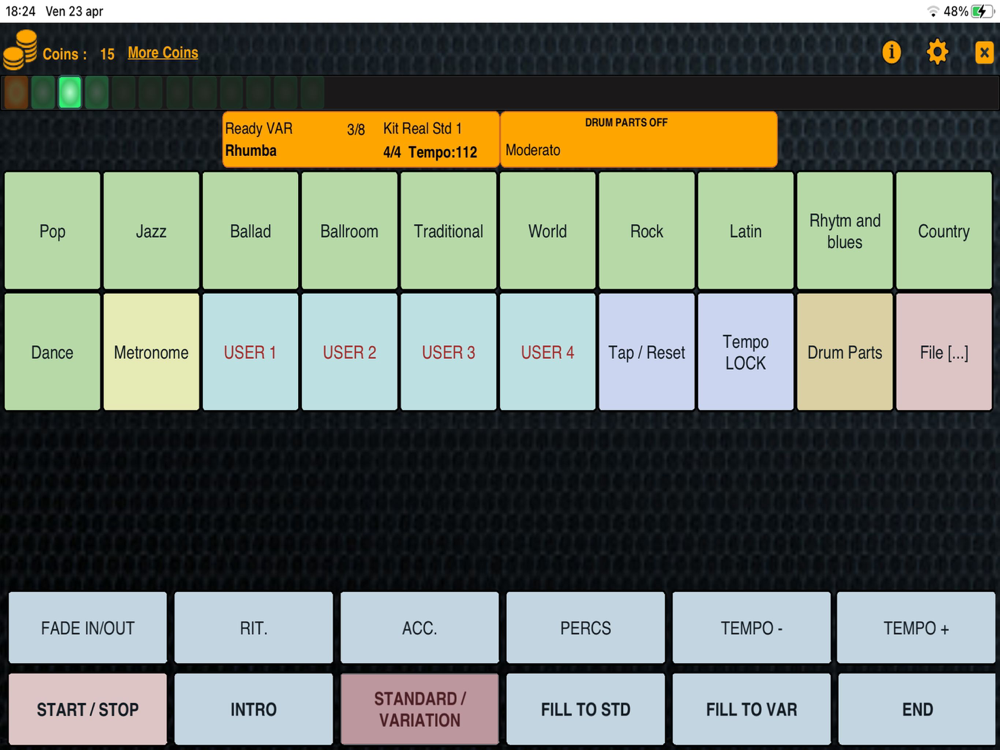Toggle the PERCS percussion button
Viewport: 1000px width, 750px height.
[585, 628]
